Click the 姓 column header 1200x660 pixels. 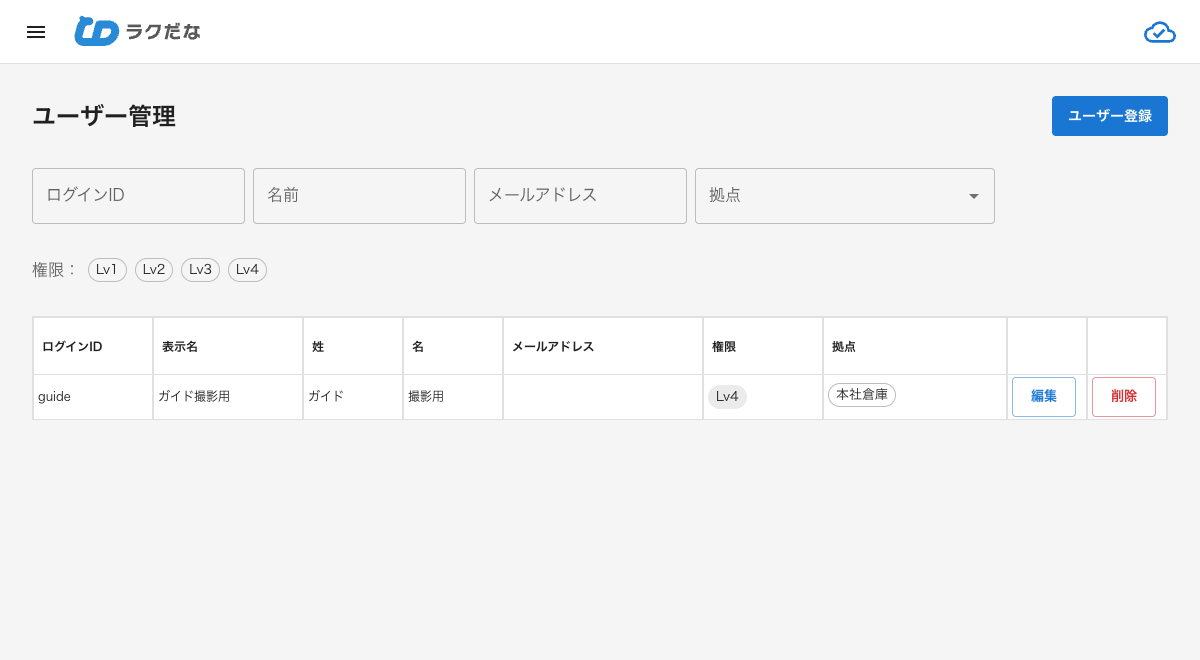(353, 347)
